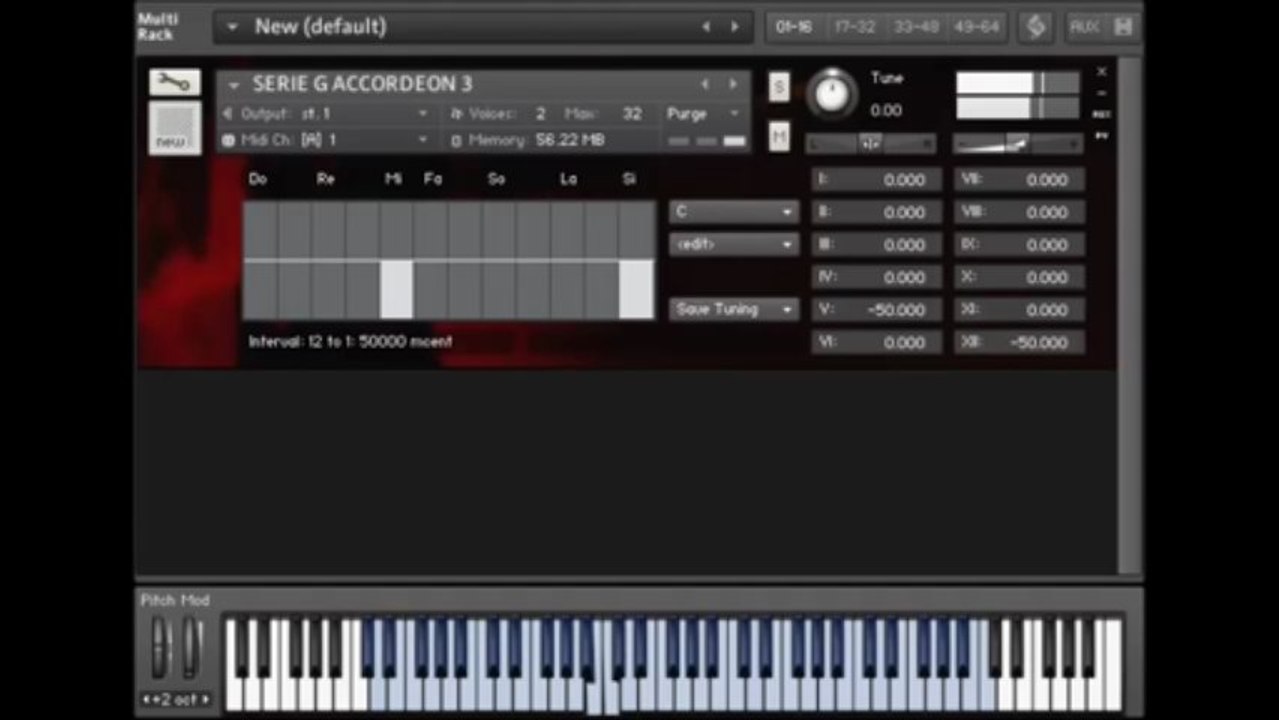Click the Memory chip icon
Viewport: 1279px width, 720px height.
(x=456, y=140)
